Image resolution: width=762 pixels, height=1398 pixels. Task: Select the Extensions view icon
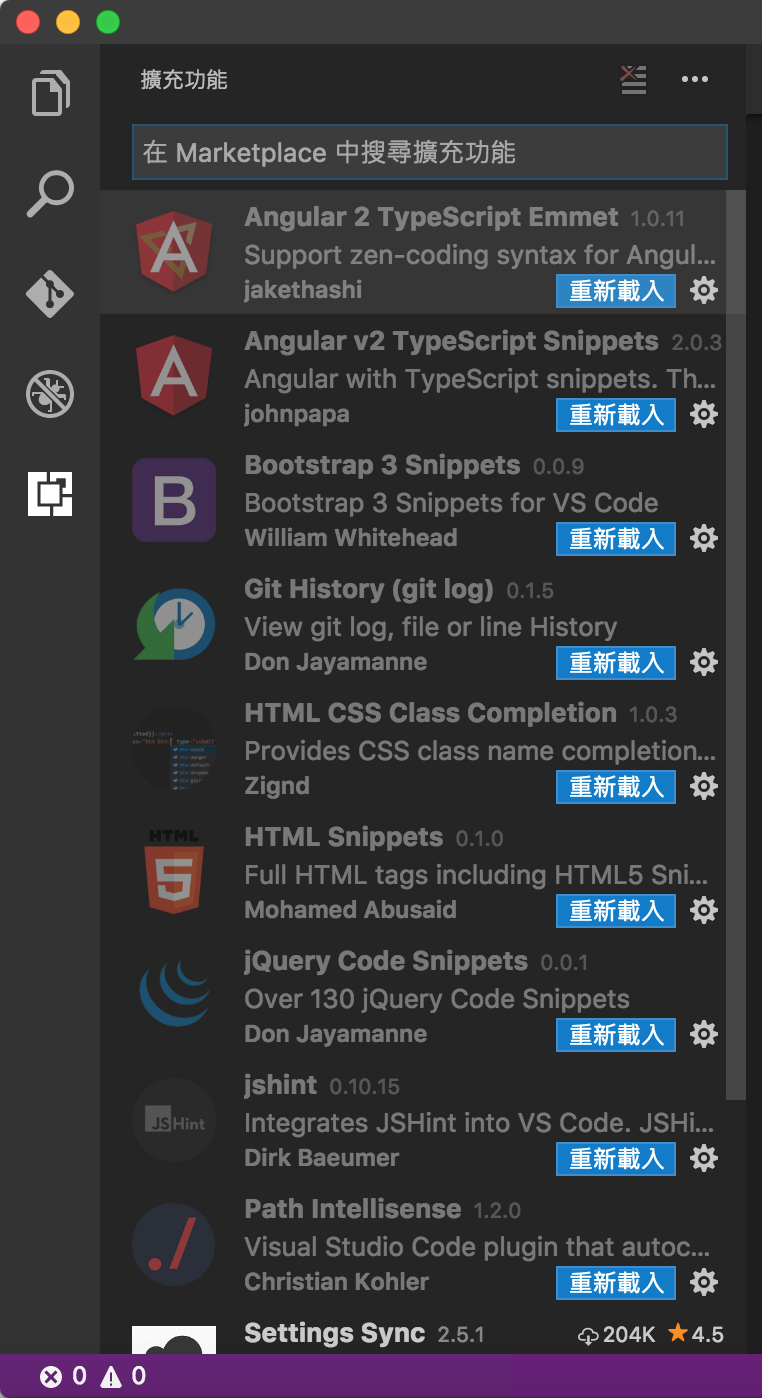tap(50, 493)
